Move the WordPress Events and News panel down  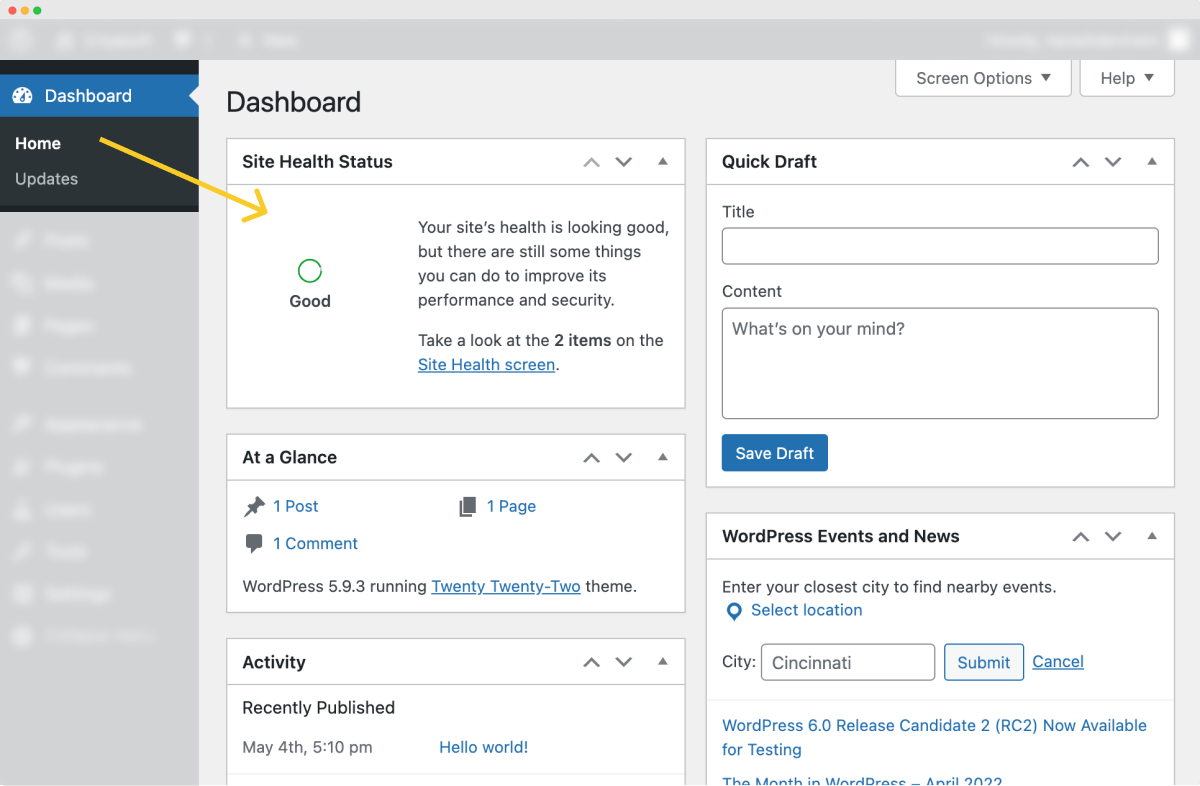click(x=1113, y=537)
